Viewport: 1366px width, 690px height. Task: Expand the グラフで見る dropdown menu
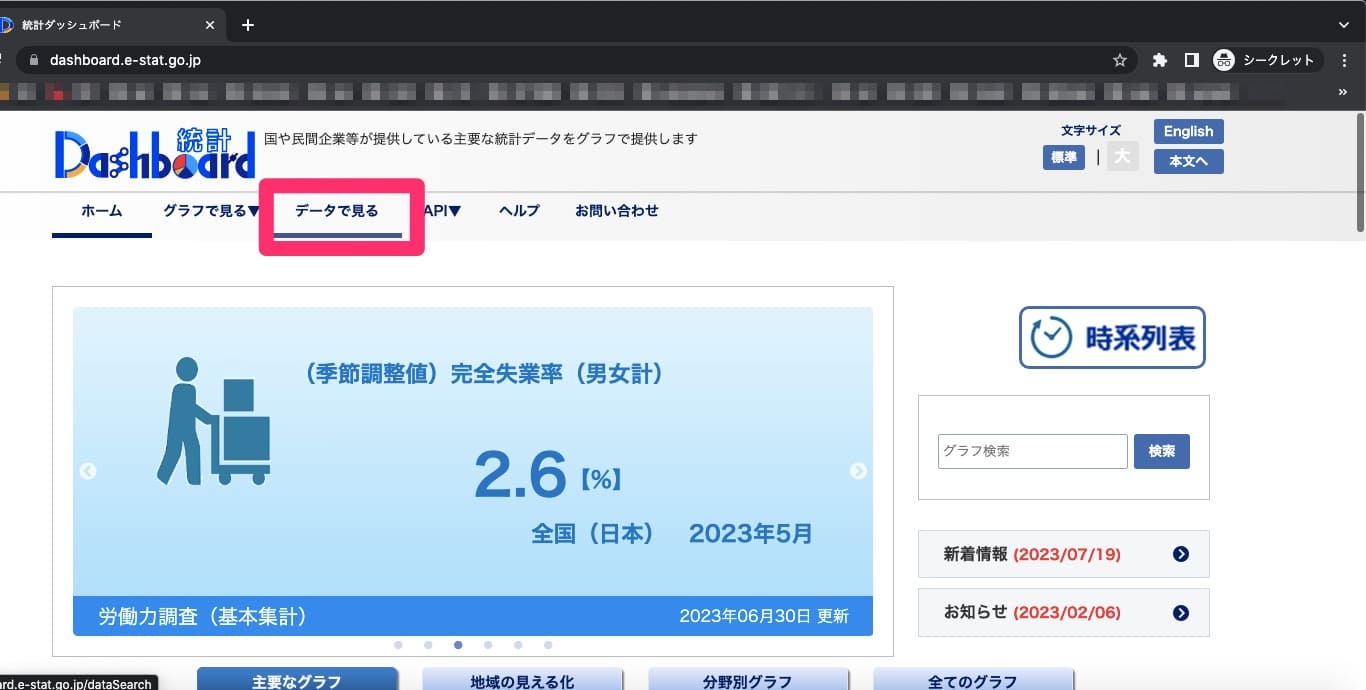tap(211, 211)
